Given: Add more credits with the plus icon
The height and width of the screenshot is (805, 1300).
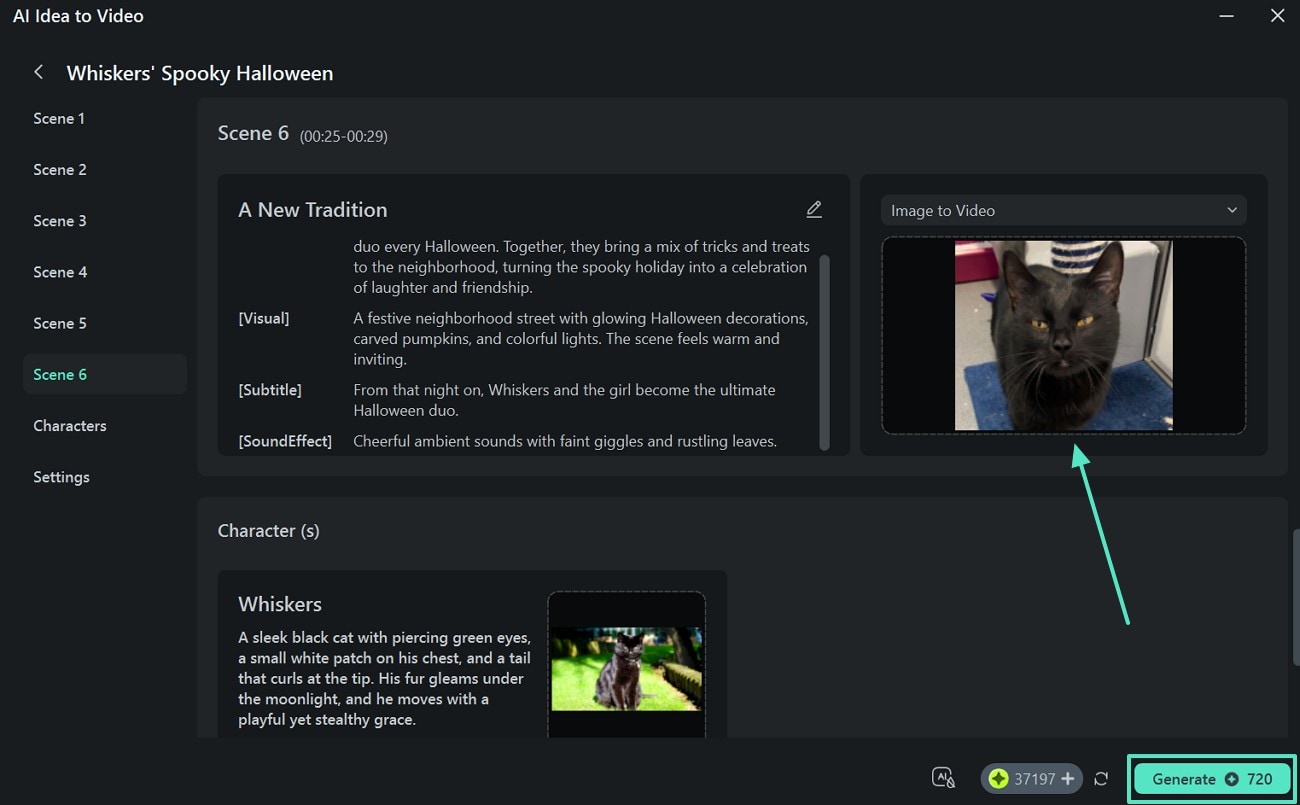Looking at the screenshot, I should 1068,779.
